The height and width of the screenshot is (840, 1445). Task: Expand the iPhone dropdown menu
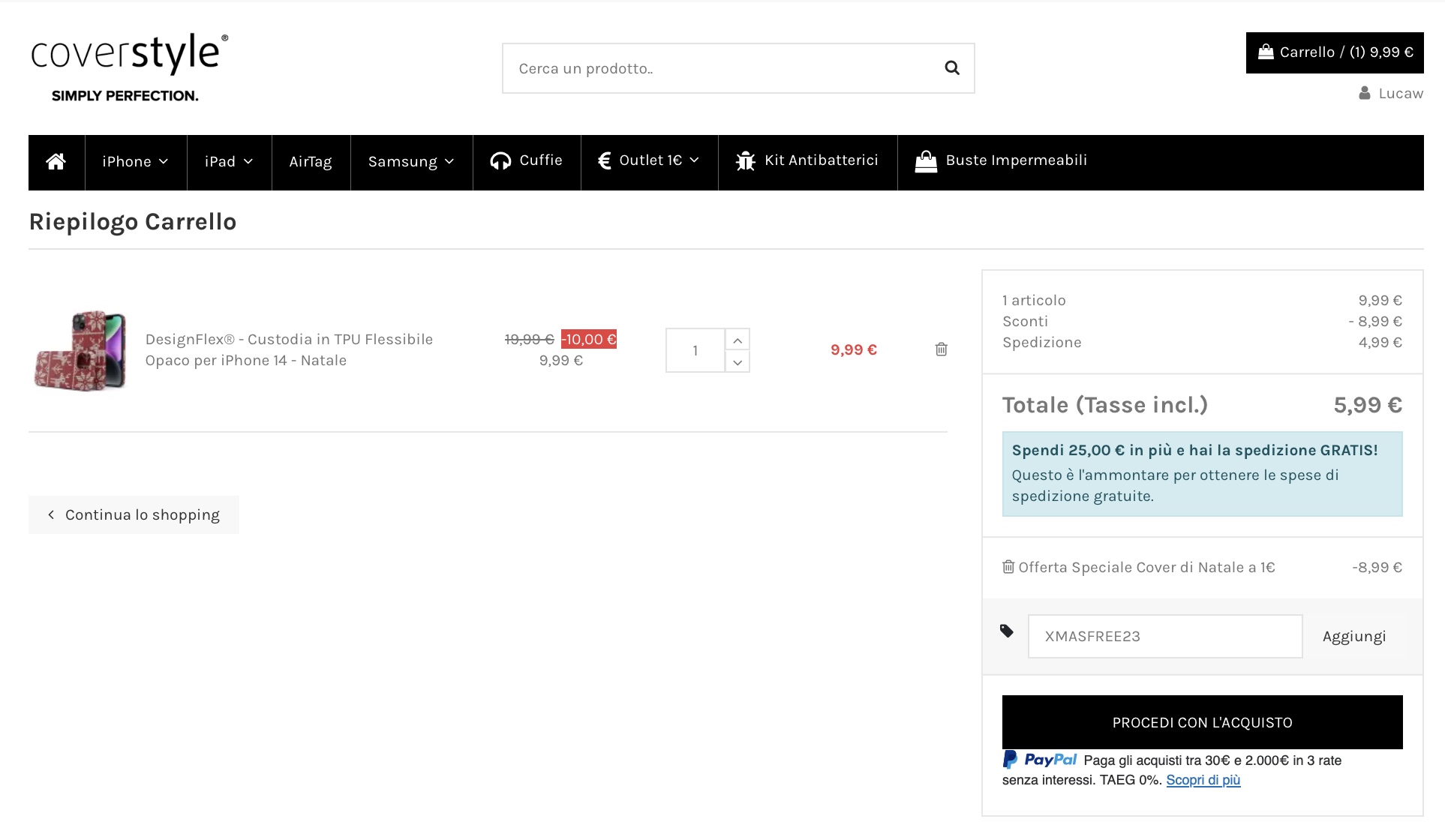pos(136,162)
